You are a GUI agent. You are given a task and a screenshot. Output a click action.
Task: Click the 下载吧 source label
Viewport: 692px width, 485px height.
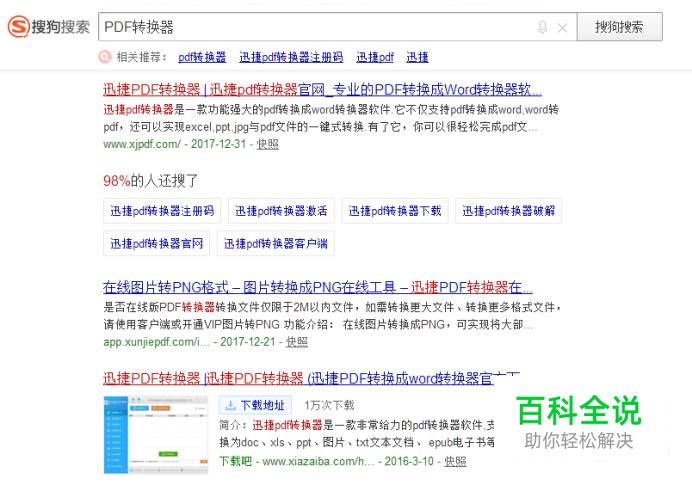click(x=236, y=461)
